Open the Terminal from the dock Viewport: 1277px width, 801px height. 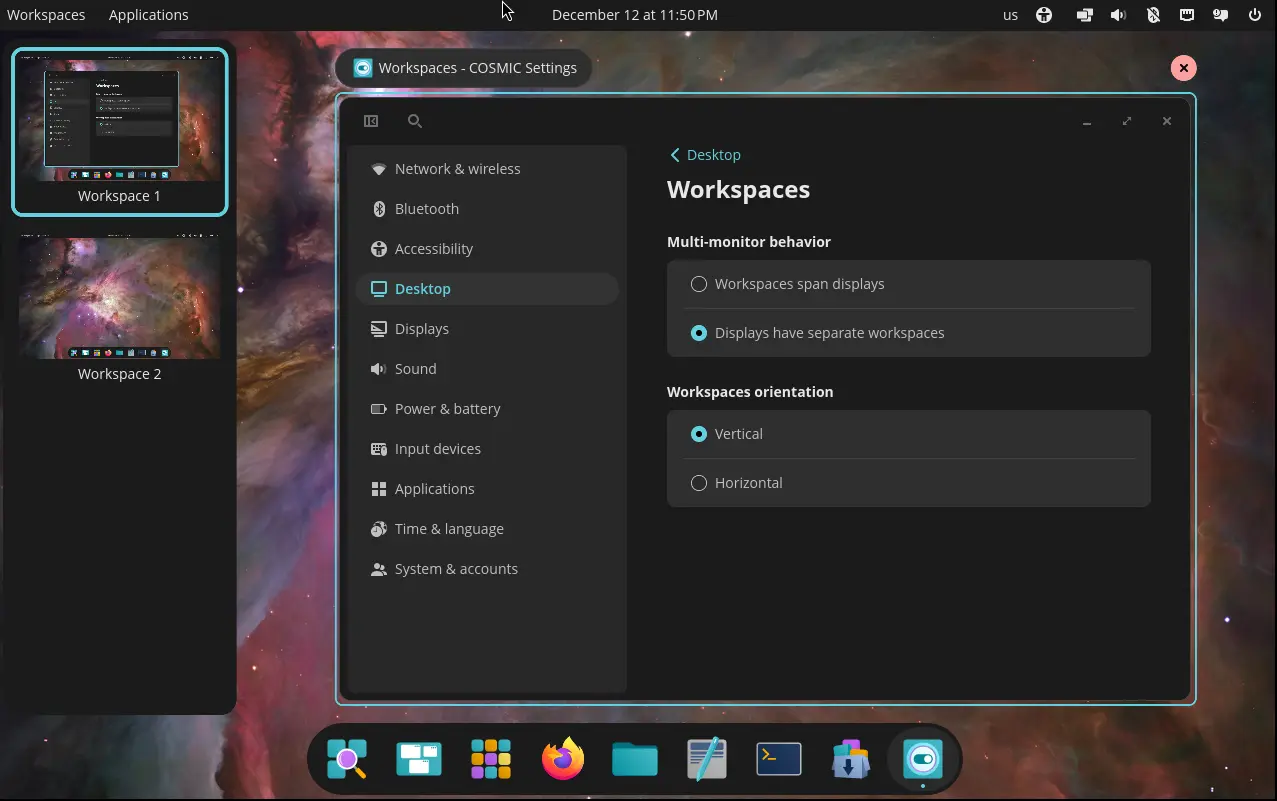(x=779, y=759)
